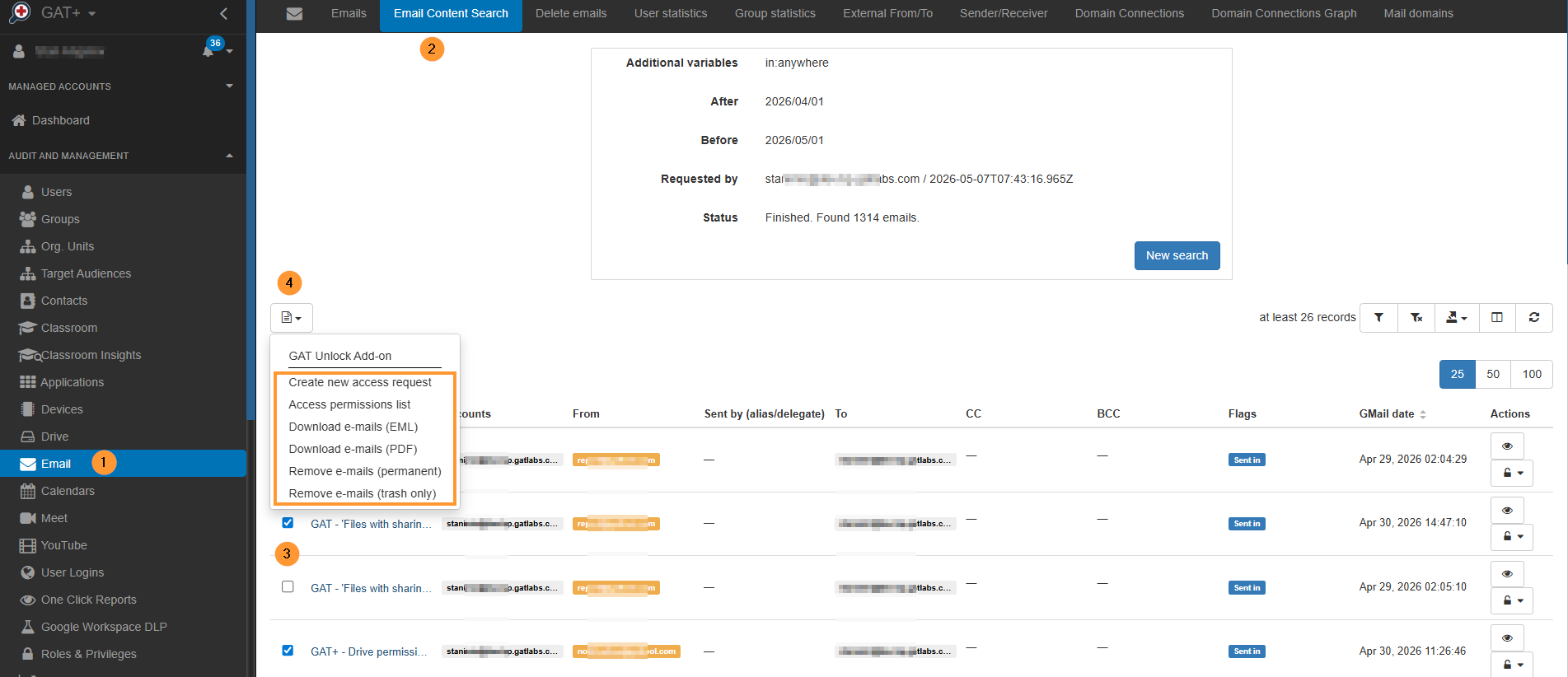Open the User Logins icon
1568x677 pixels.
tap(28, 572)
